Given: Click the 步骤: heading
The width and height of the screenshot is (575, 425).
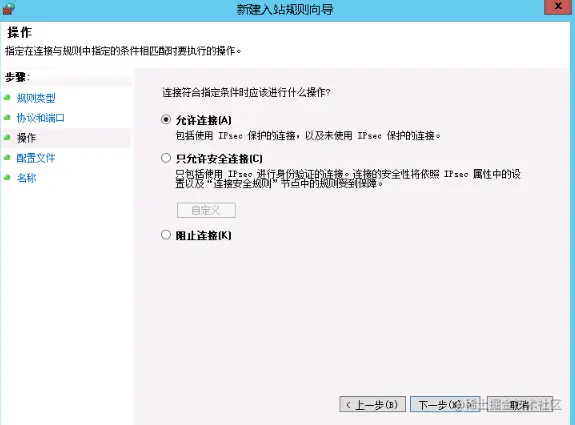Looking at the screenshot, I should (17, 77).
